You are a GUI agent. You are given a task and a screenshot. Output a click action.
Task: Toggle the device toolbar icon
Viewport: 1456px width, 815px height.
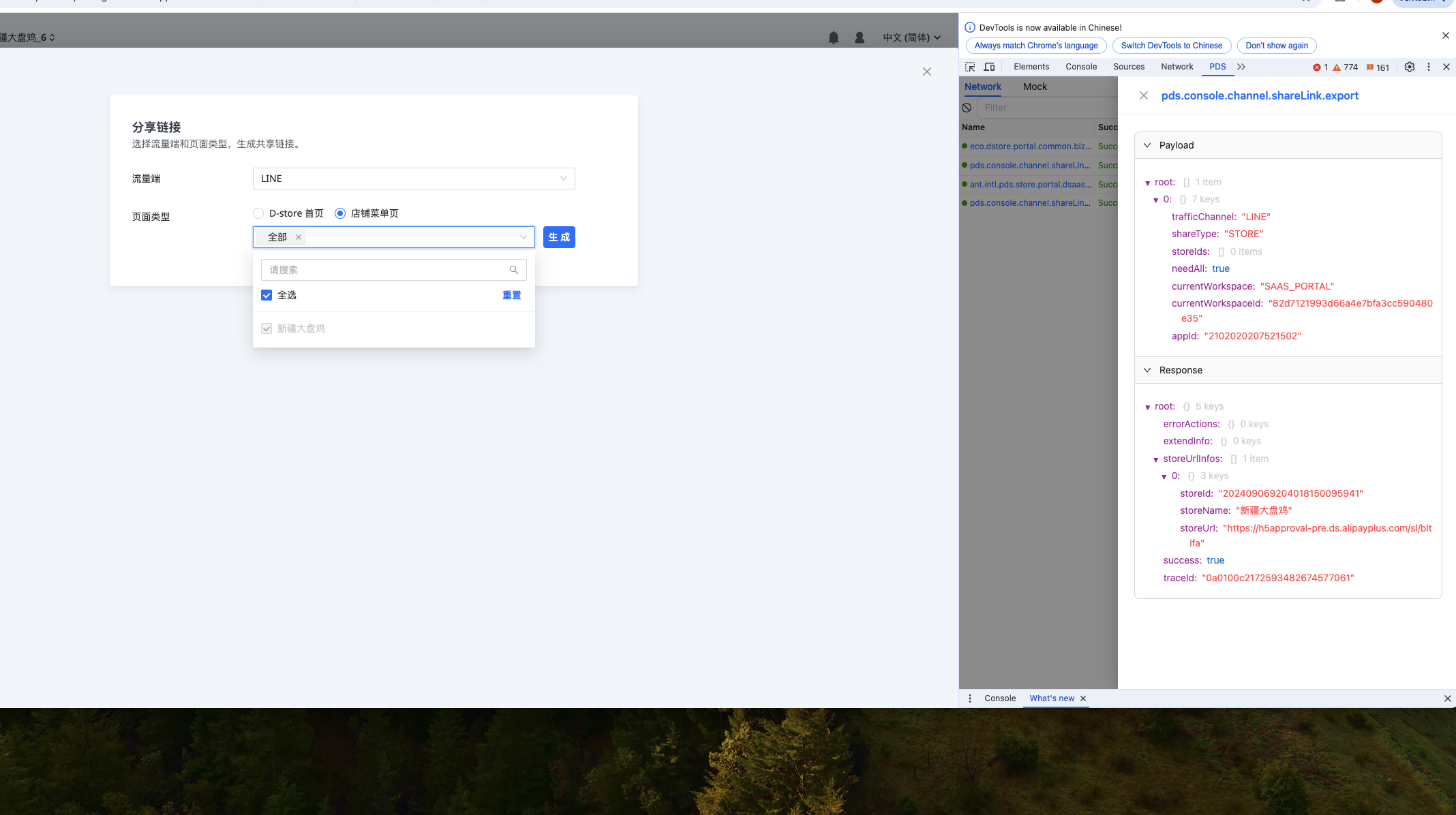[989, 67]
